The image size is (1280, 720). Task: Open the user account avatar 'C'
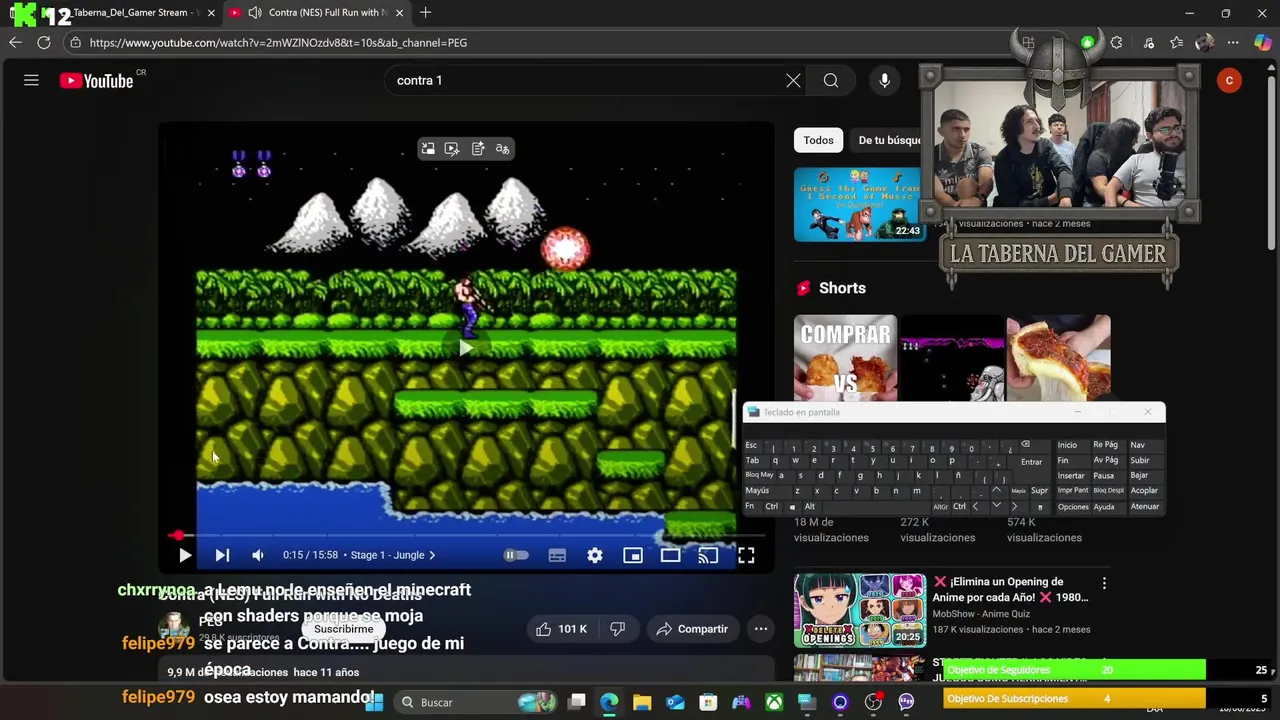(1229, 80)
